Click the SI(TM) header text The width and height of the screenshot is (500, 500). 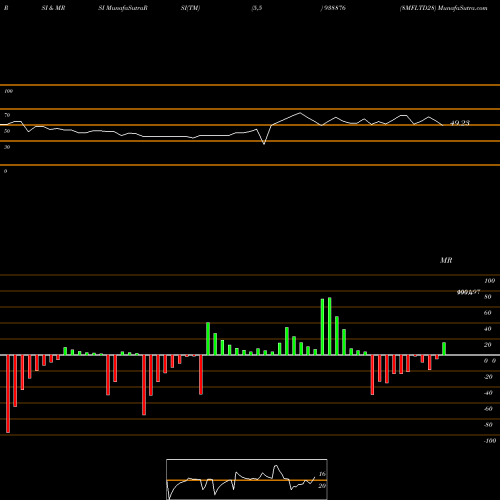tap(190, 8)
